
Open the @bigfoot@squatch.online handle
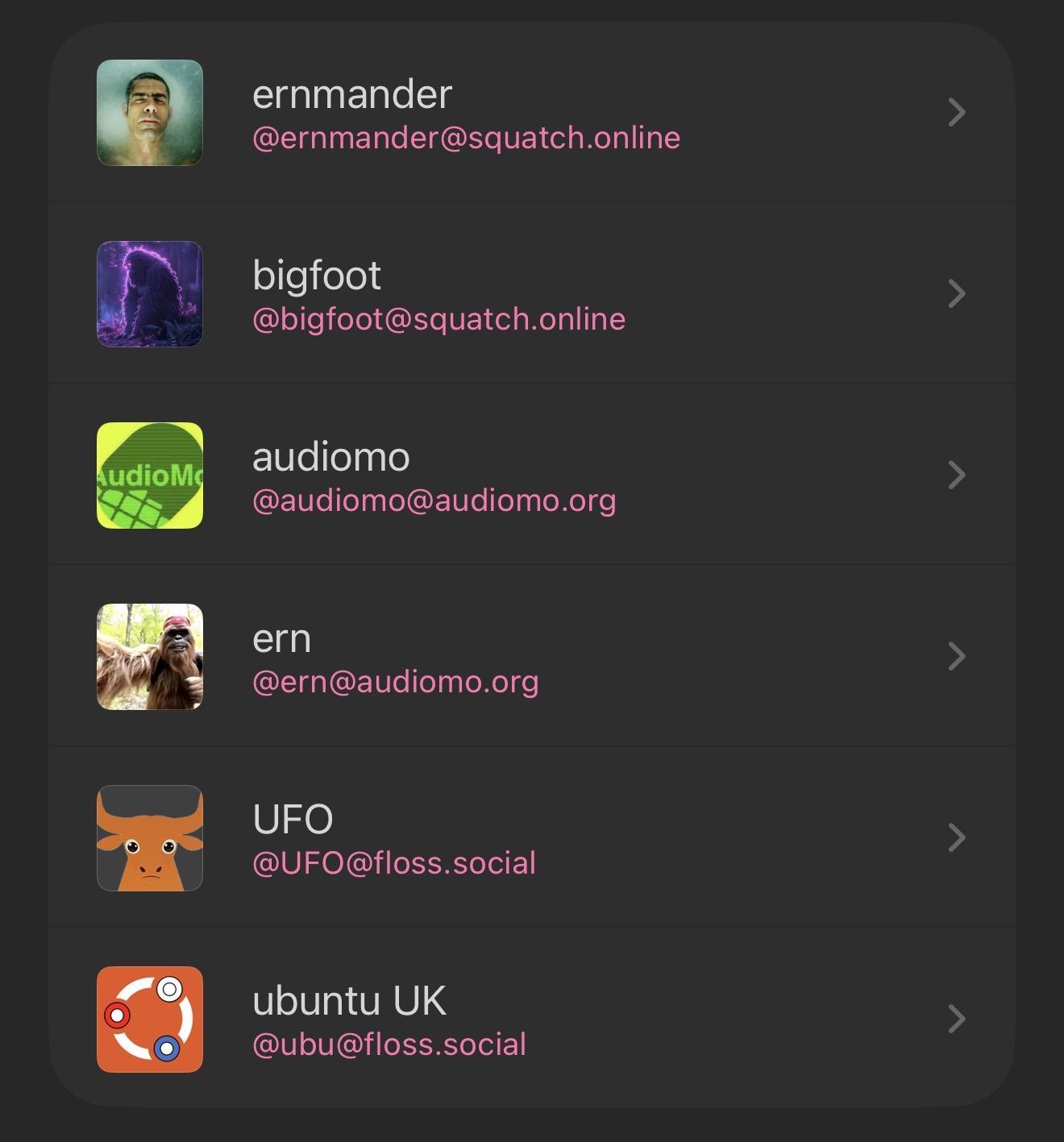click(x=438, y=320)
